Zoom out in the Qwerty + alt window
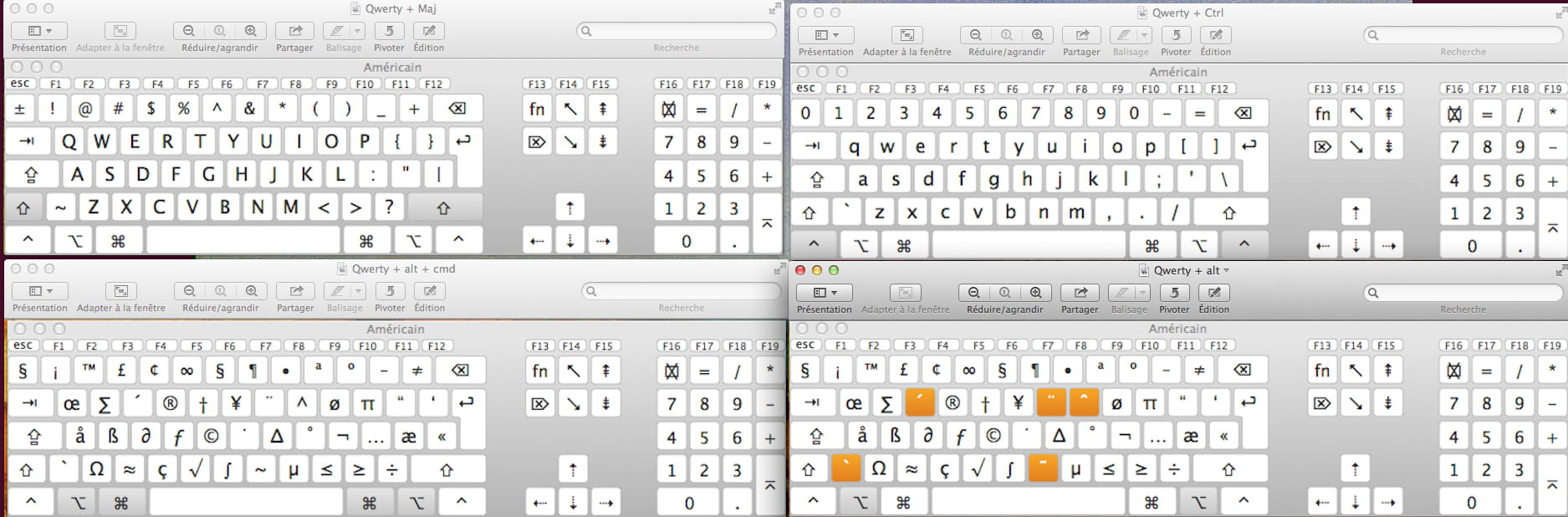 (x=974, y=293)
